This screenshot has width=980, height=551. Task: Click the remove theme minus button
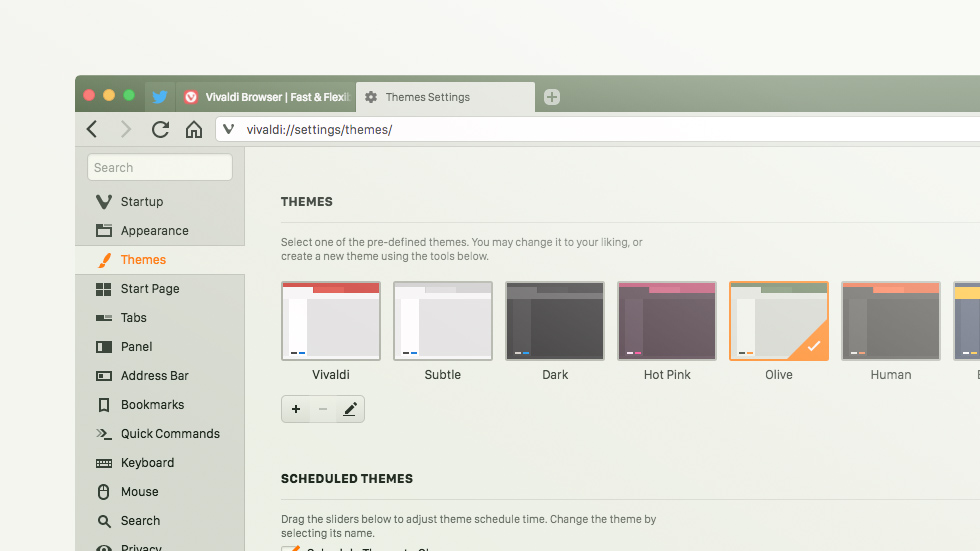click(x=322, y=409)
